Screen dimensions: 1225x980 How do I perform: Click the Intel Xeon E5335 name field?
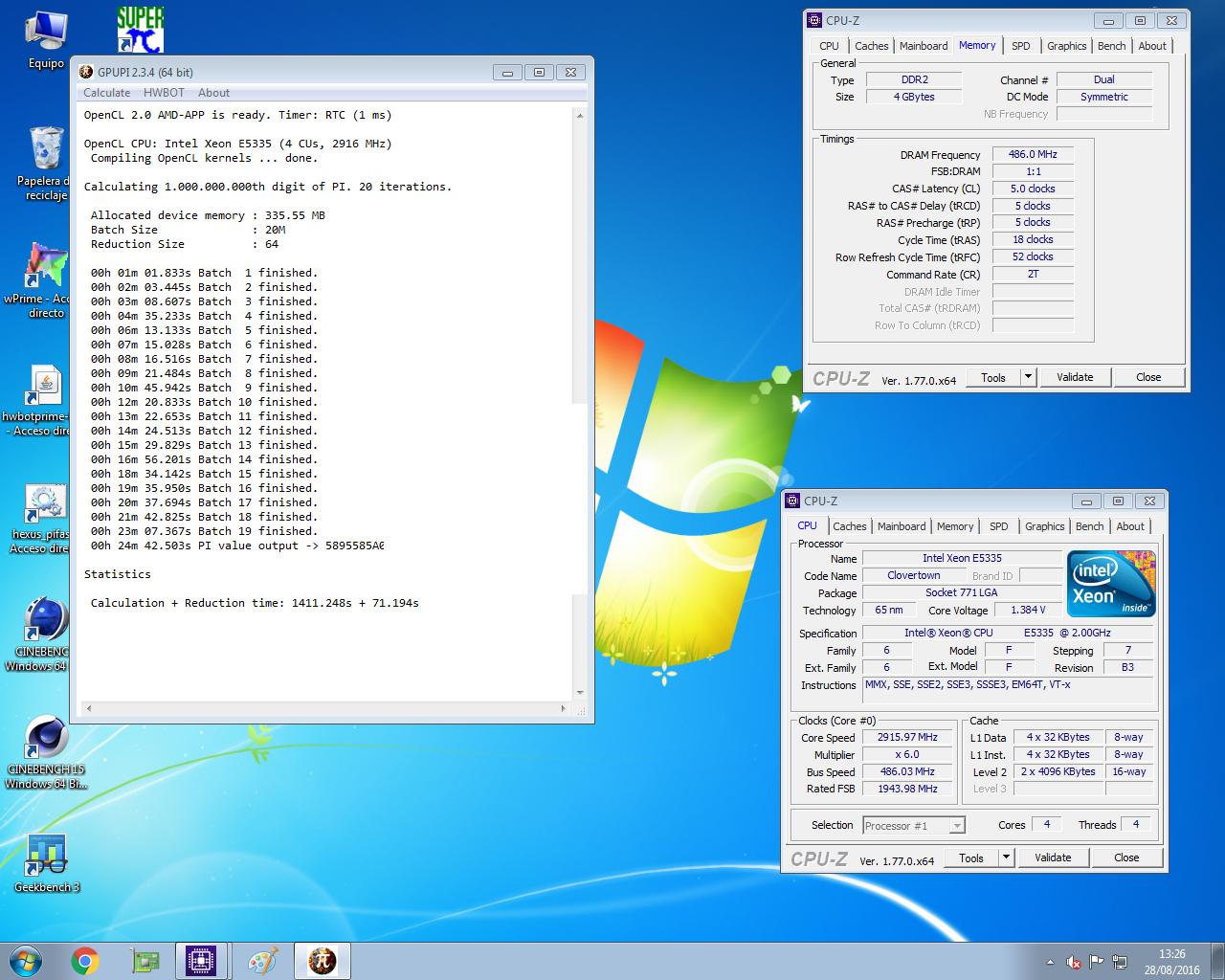pyautogui.click(x=962, y=558)
